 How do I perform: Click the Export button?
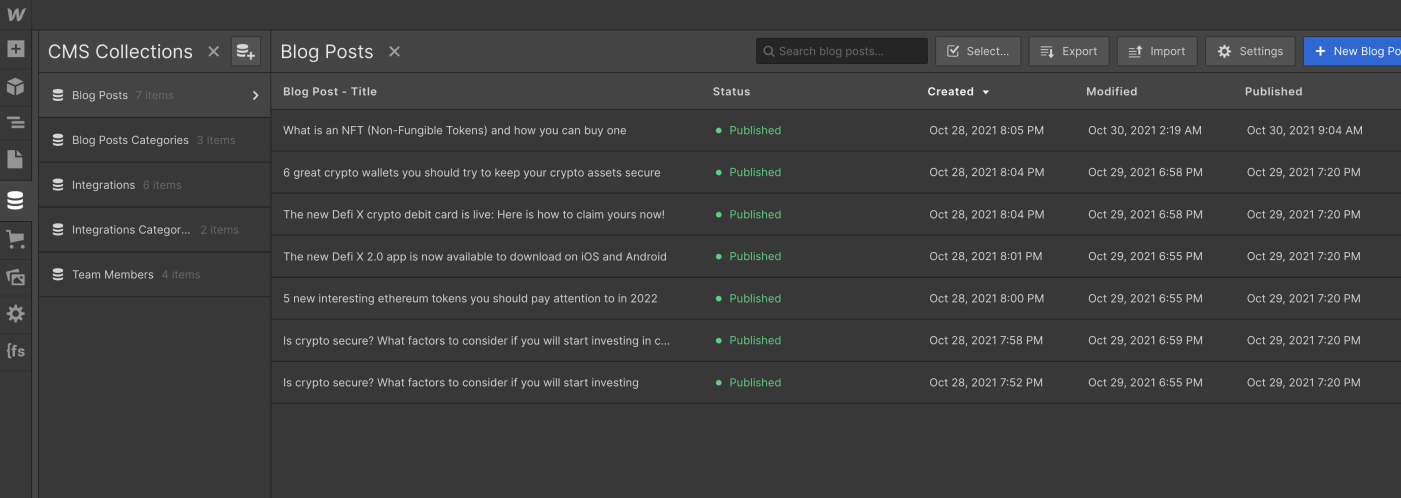pos(1069,51)
